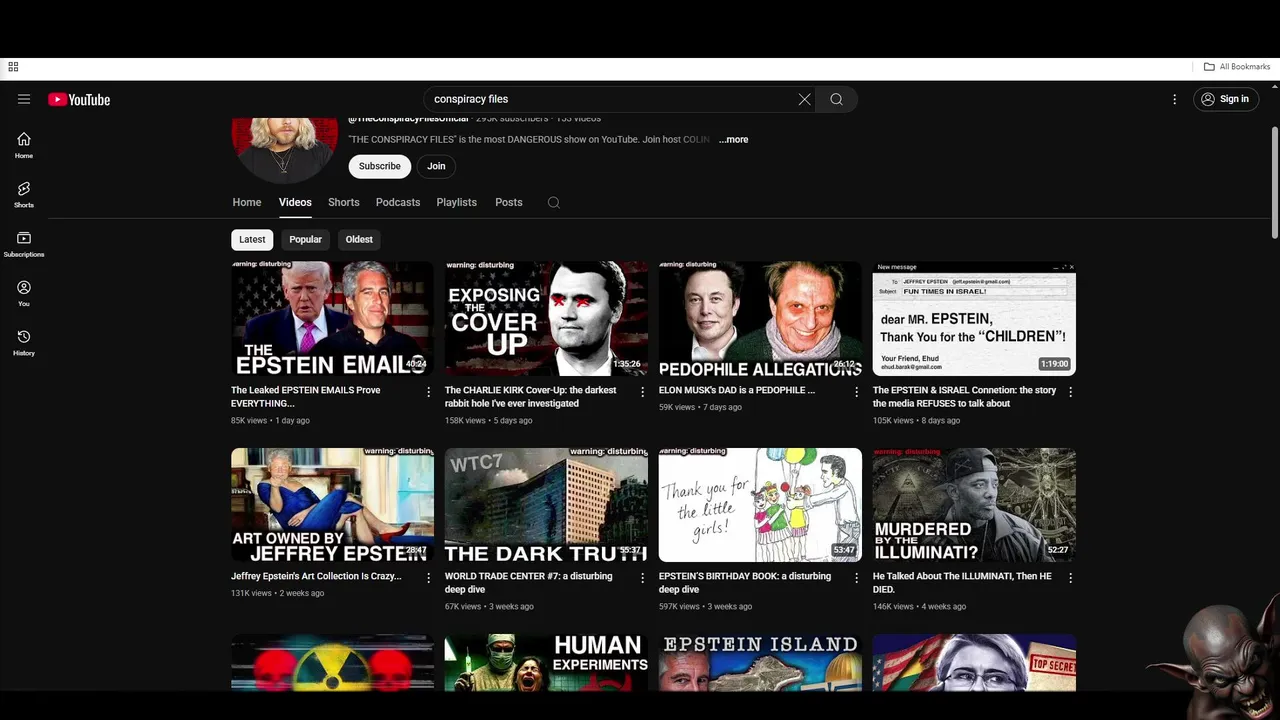The height and width of the screenshot is (720, 1280).
Task: Open options for EPSTEIN'S BIRTHDAY BOOK video
Action: tap(856, 578)
